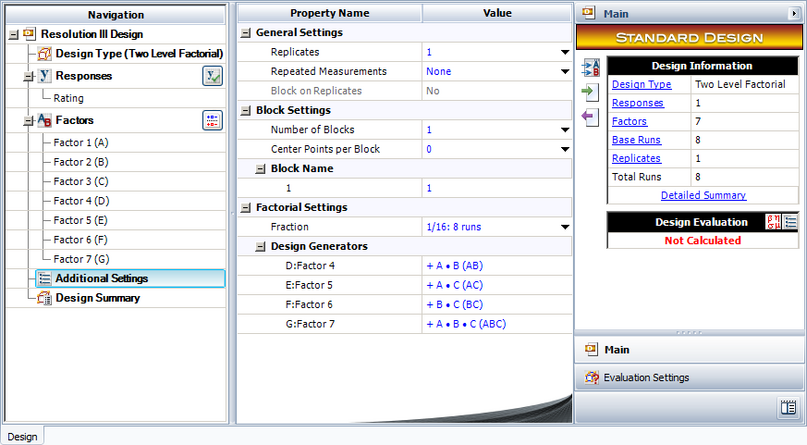The width and height of the screenshot is (807, 445).
Task: Click the Main panel header icon
Action: (x=588, y=13)
